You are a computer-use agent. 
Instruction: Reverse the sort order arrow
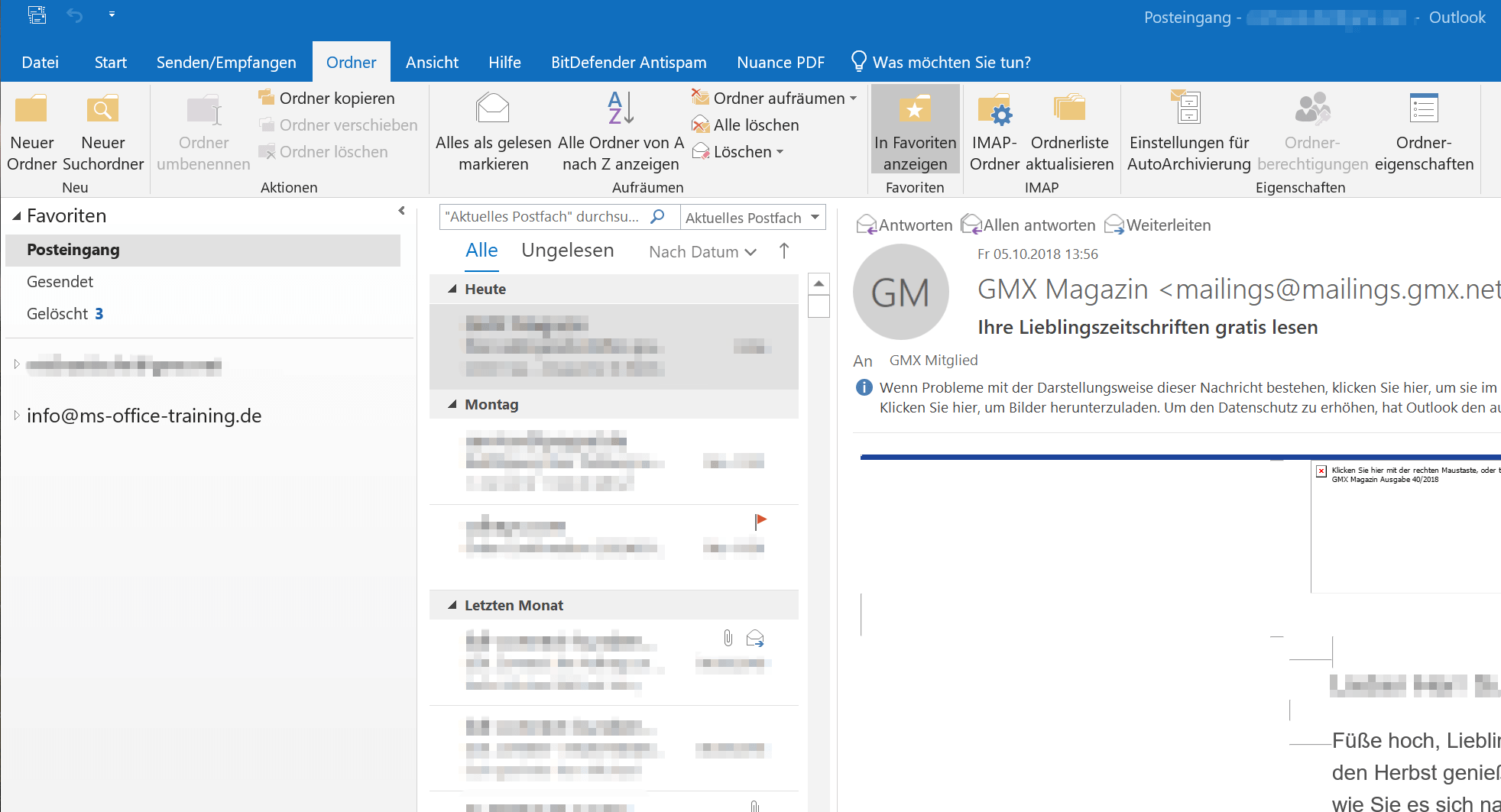click(x=784, y=251)
